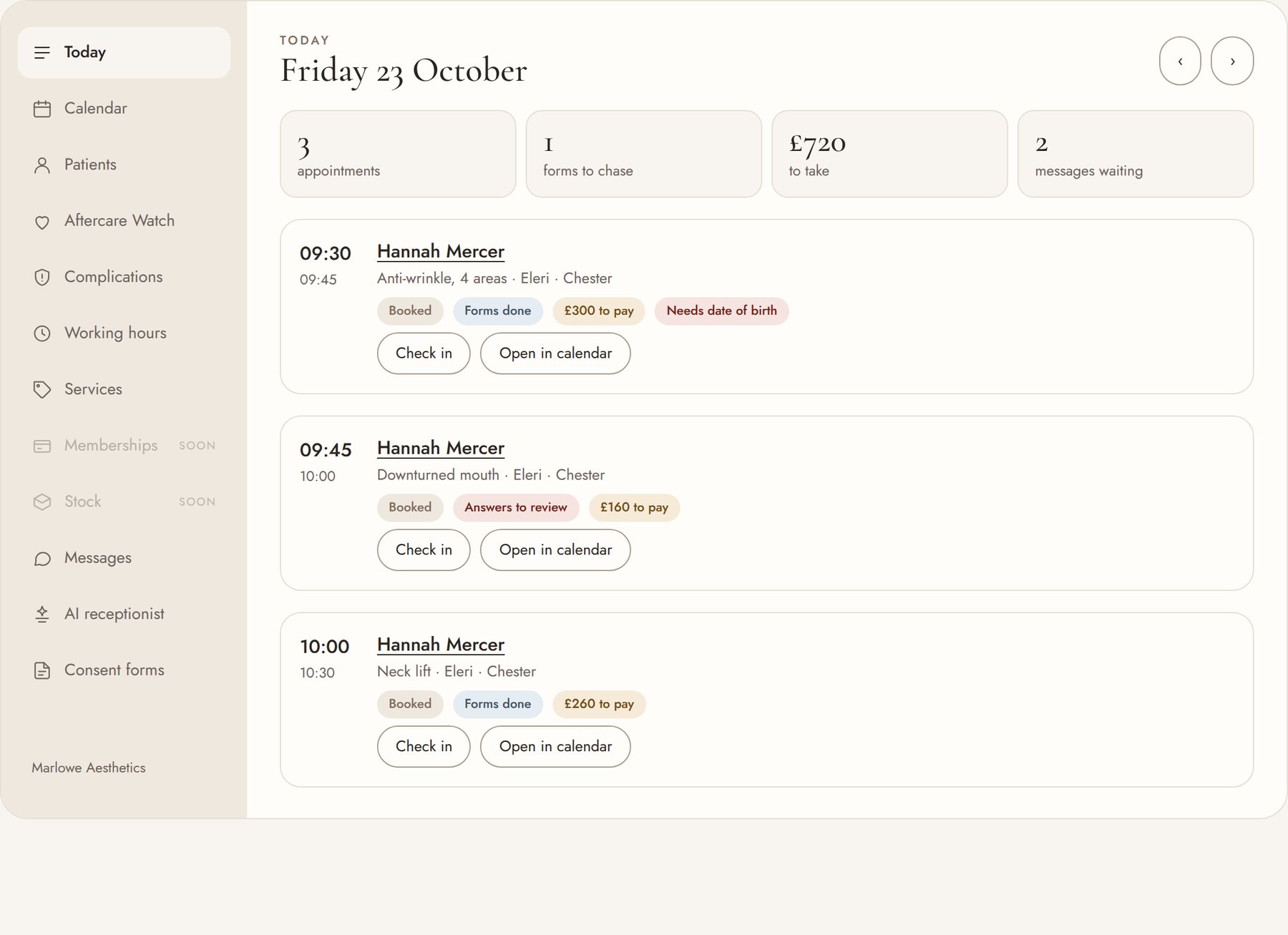Click the Stock box icon
The height and width of the screenshot is (935, 1288).
[42, 502]
